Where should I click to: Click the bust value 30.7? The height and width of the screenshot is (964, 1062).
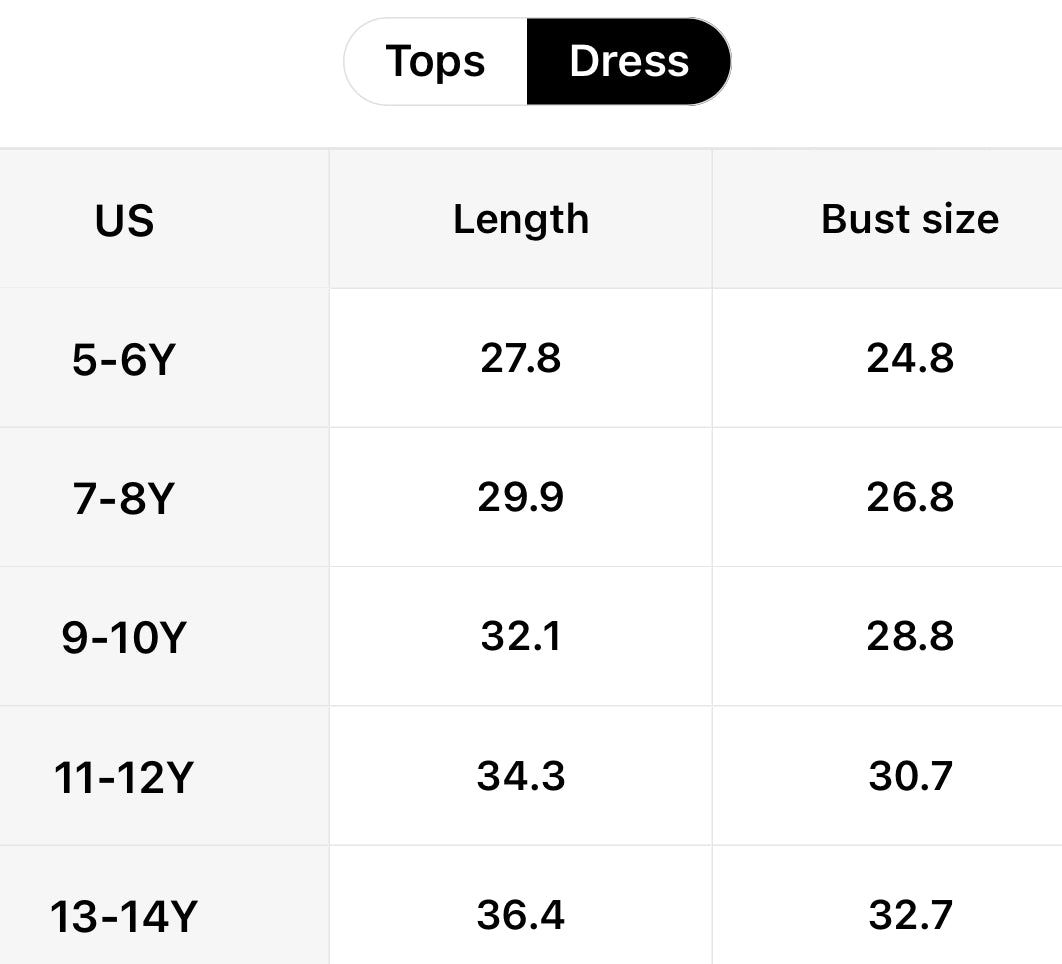[909, 776]
